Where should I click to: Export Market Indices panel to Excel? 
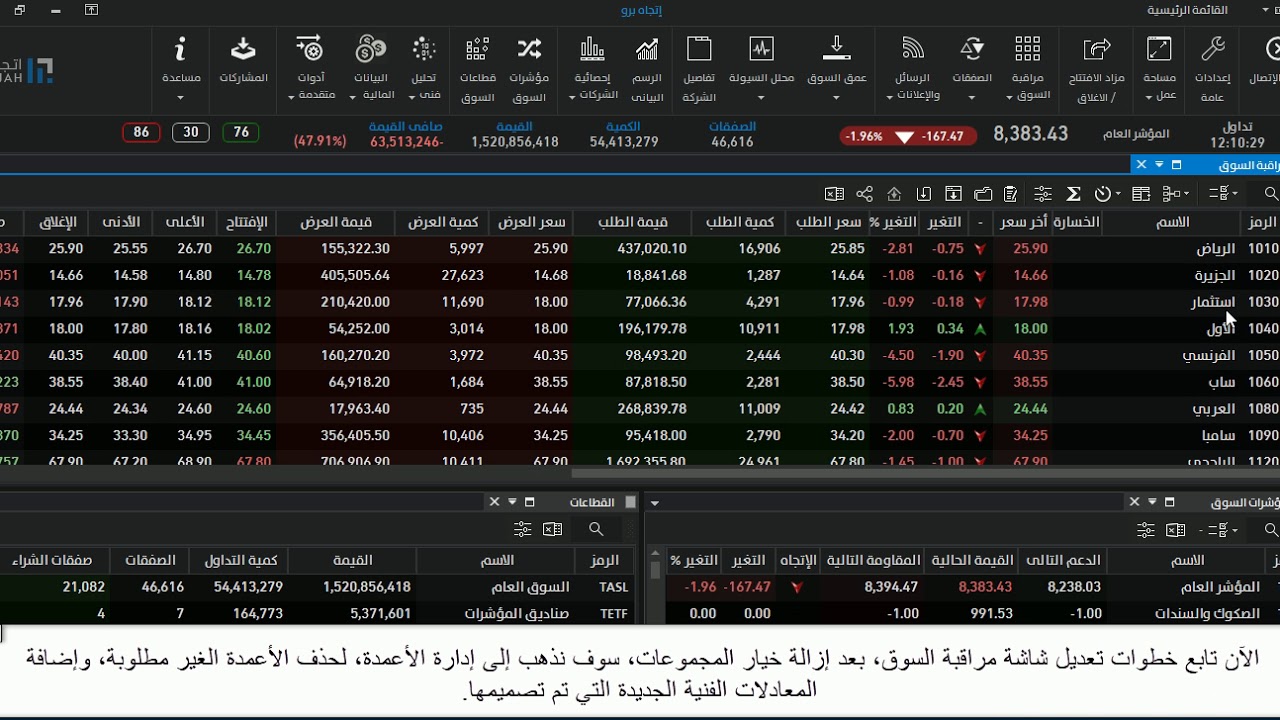click(1176, 530)
